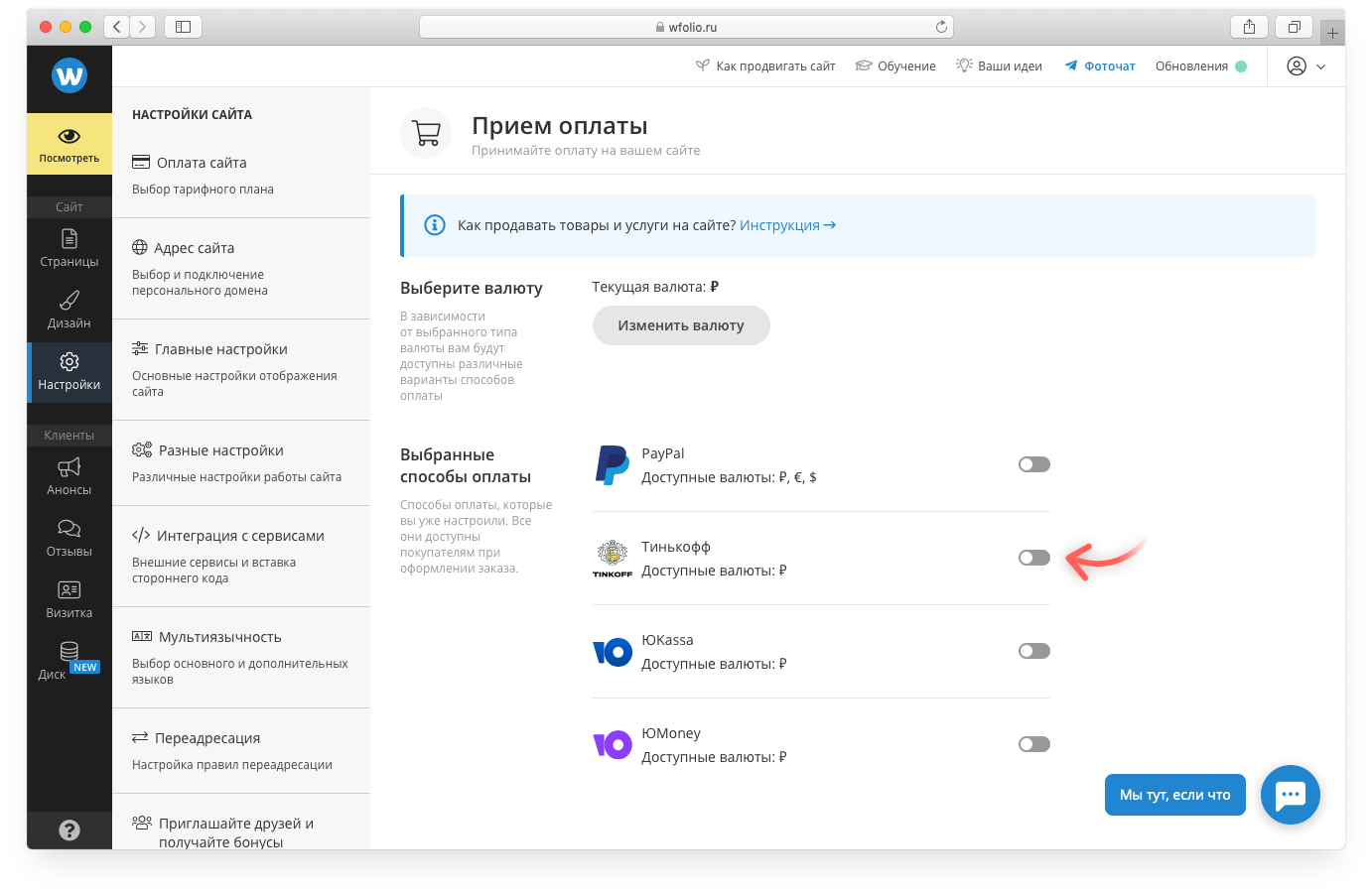
Task: Open Обучение in top bar
Action: (895, 66)
